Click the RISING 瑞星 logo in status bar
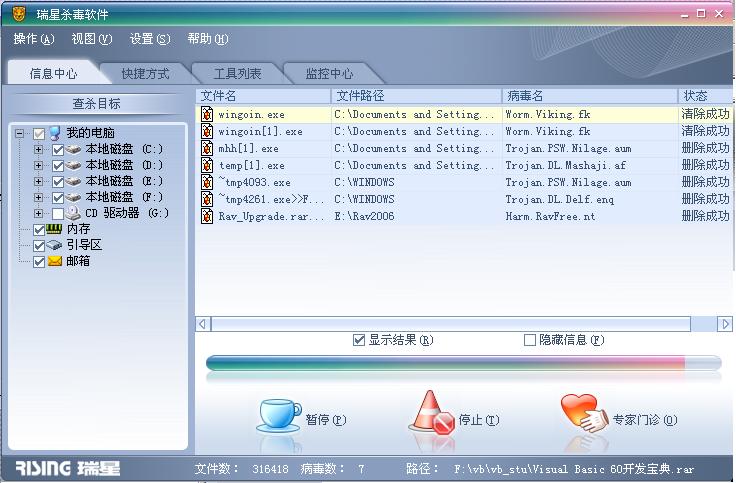The height and width of the screenshot is (483, 736). [67, 468]
